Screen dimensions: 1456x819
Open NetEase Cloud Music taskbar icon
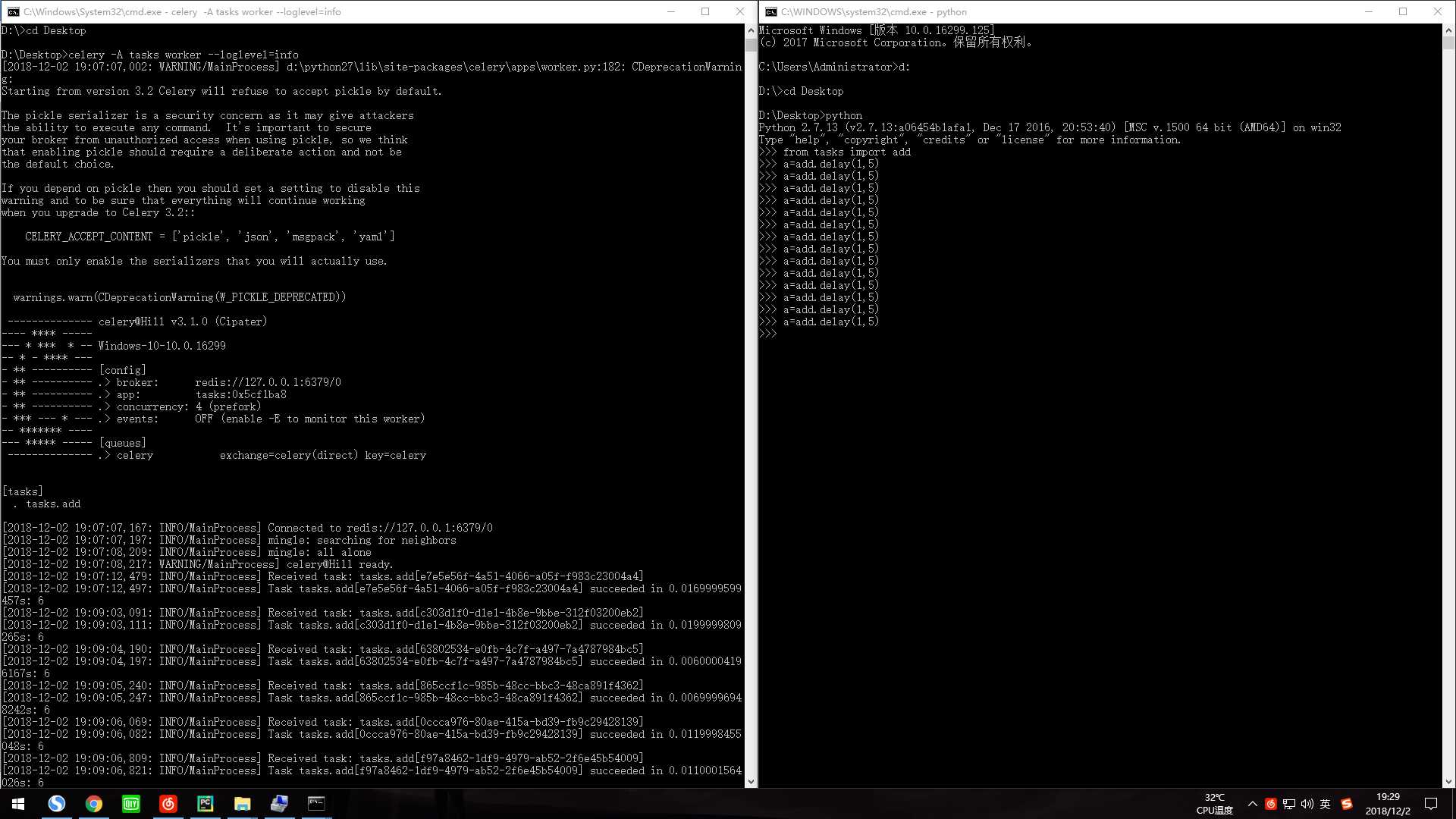(x=168, y=804)
